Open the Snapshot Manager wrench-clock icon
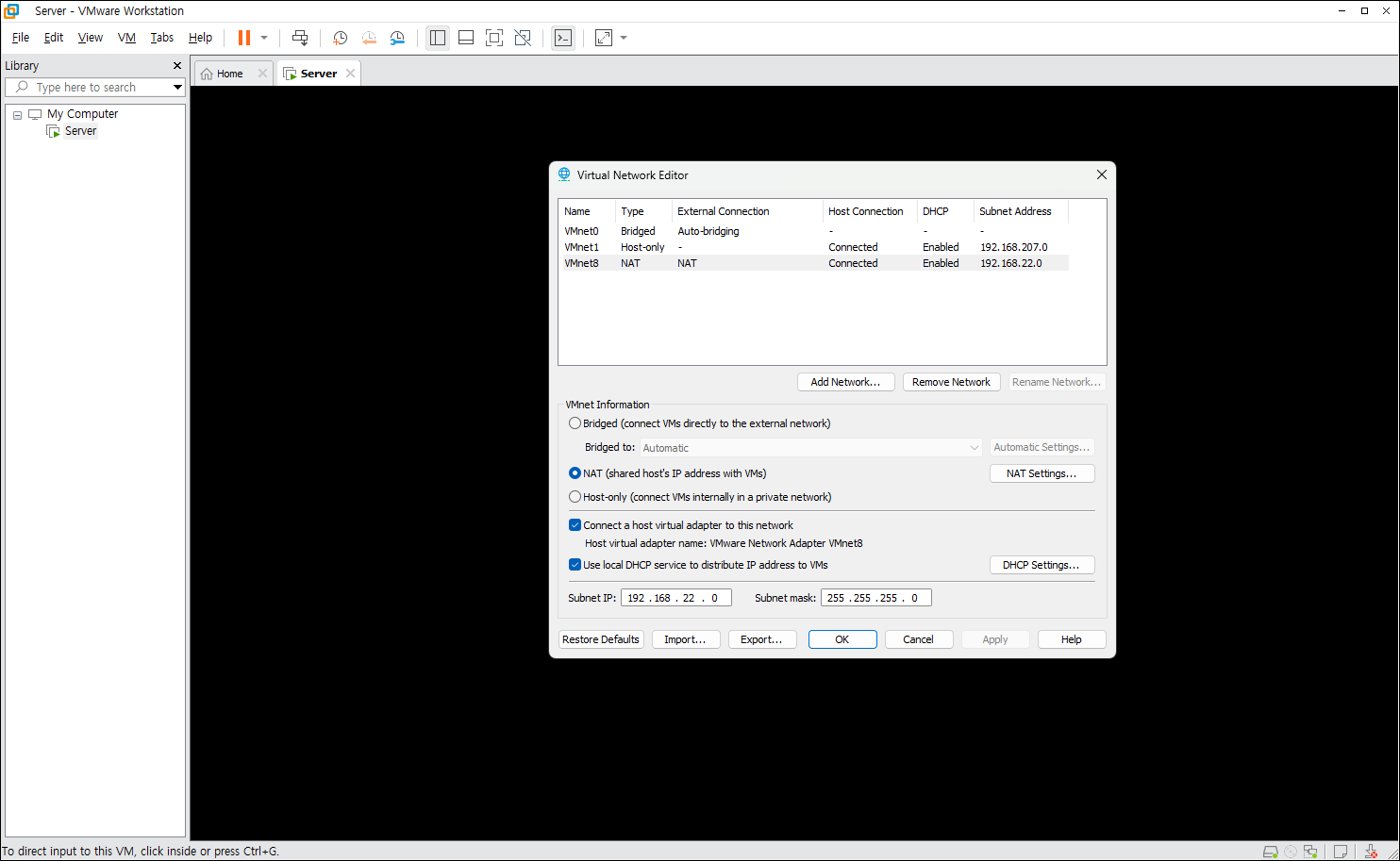 (397, 38)
